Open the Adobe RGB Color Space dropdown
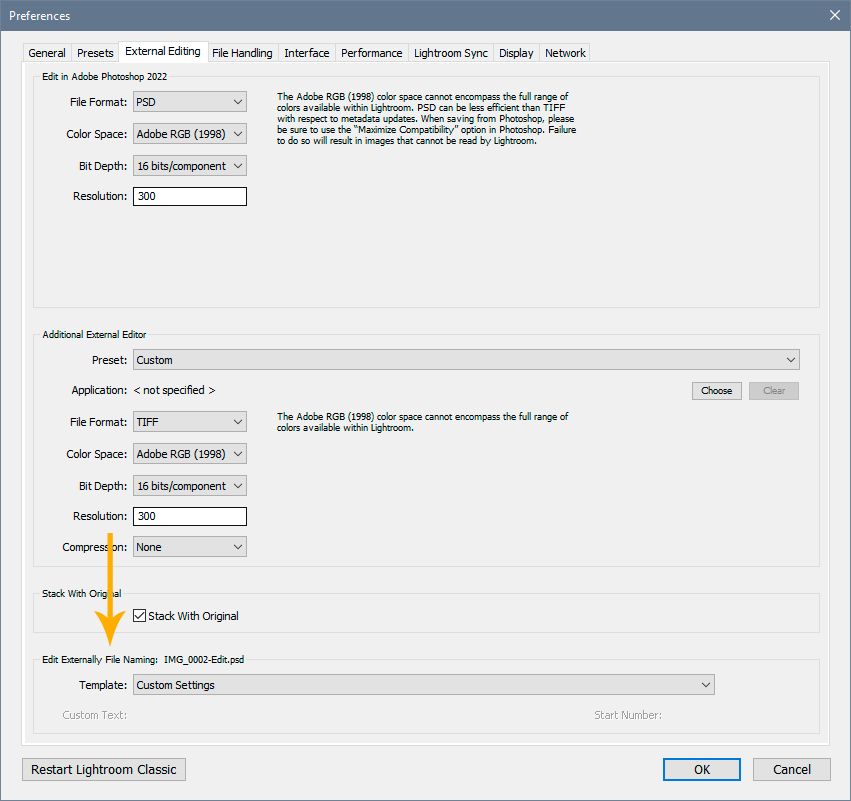The image size is (851, 801). coord(189,133)
